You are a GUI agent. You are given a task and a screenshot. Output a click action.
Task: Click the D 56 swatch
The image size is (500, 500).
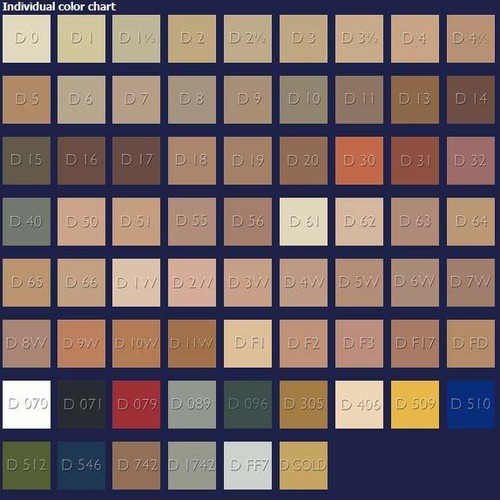(248, 222)
